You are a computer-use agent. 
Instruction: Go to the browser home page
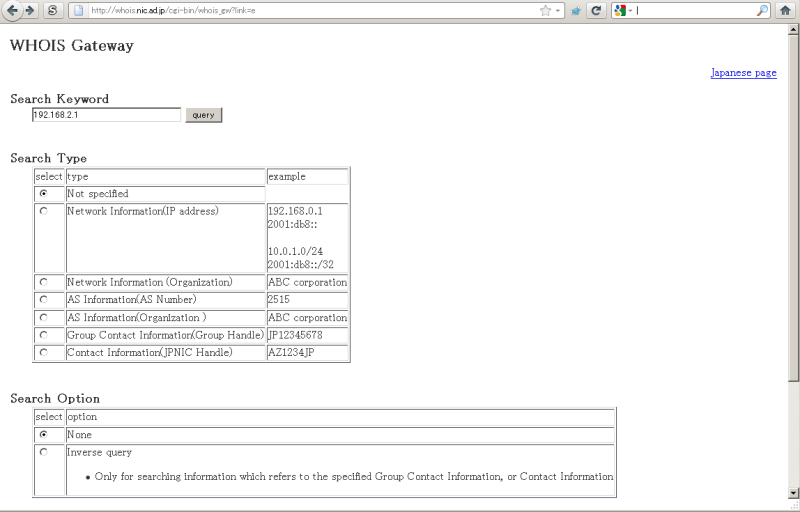click(x=785, y=10)
